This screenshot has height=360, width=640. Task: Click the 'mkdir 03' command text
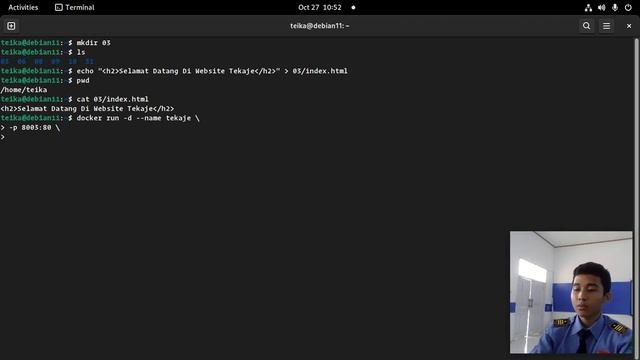(x=93, y=43)
